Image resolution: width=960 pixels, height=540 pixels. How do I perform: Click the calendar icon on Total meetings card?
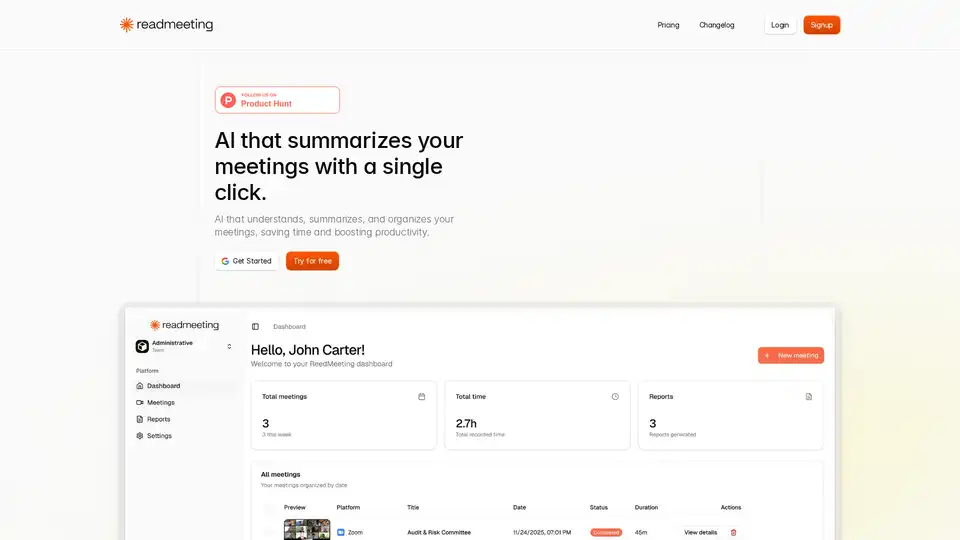(421, 397)
